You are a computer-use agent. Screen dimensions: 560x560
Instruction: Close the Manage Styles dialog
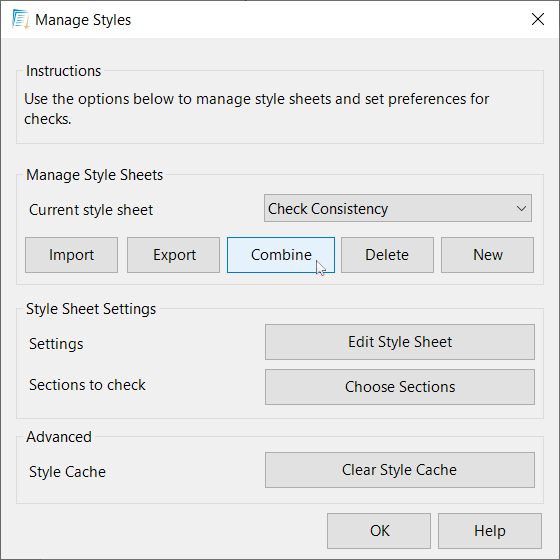point(538,19)
